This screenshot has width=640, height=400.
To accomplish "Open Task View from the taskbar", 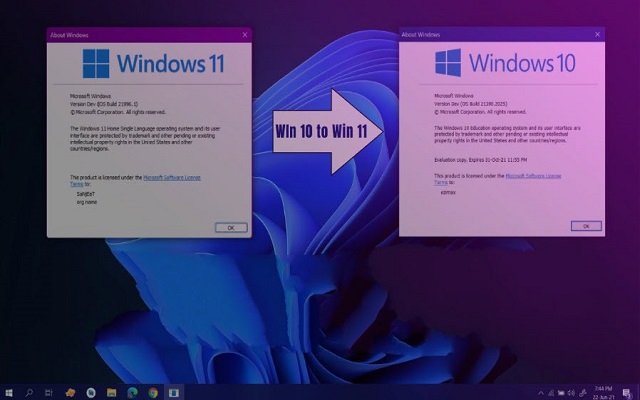I will coord(49,393).
